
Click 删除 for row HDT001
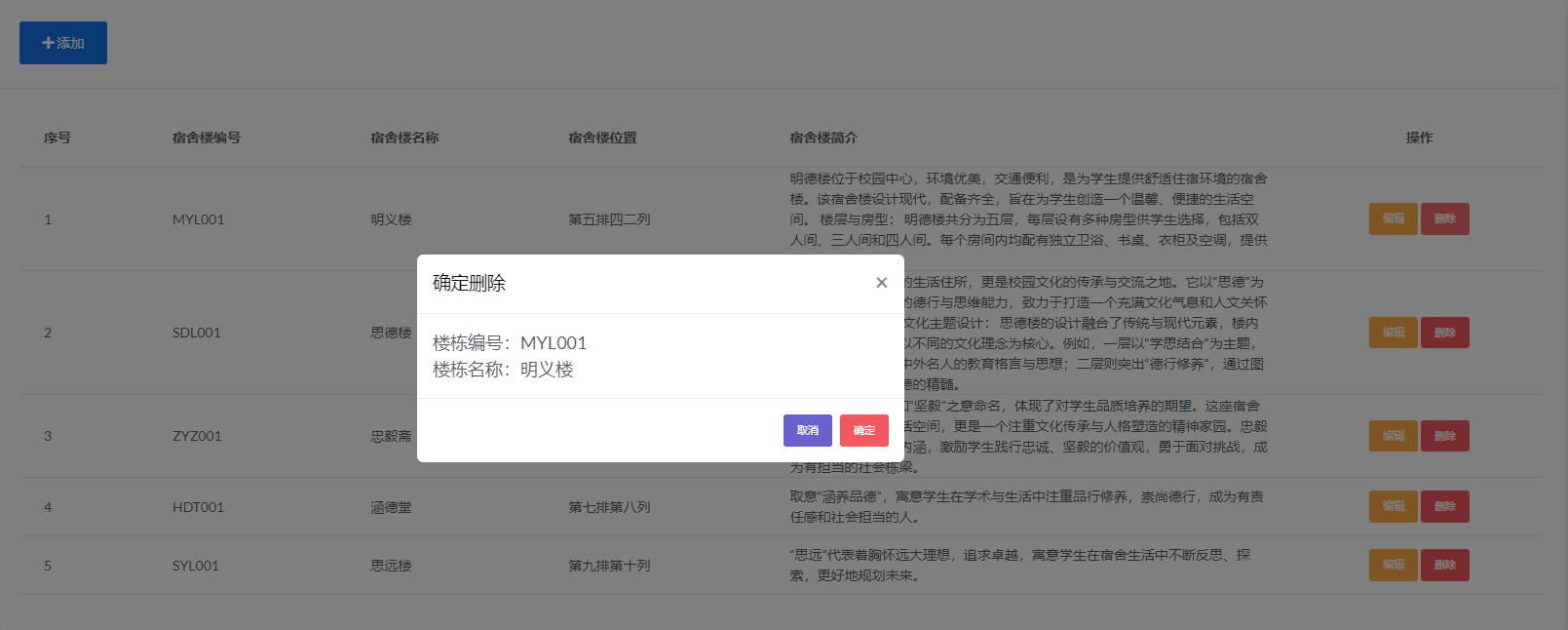click(x=1445, y=506)
